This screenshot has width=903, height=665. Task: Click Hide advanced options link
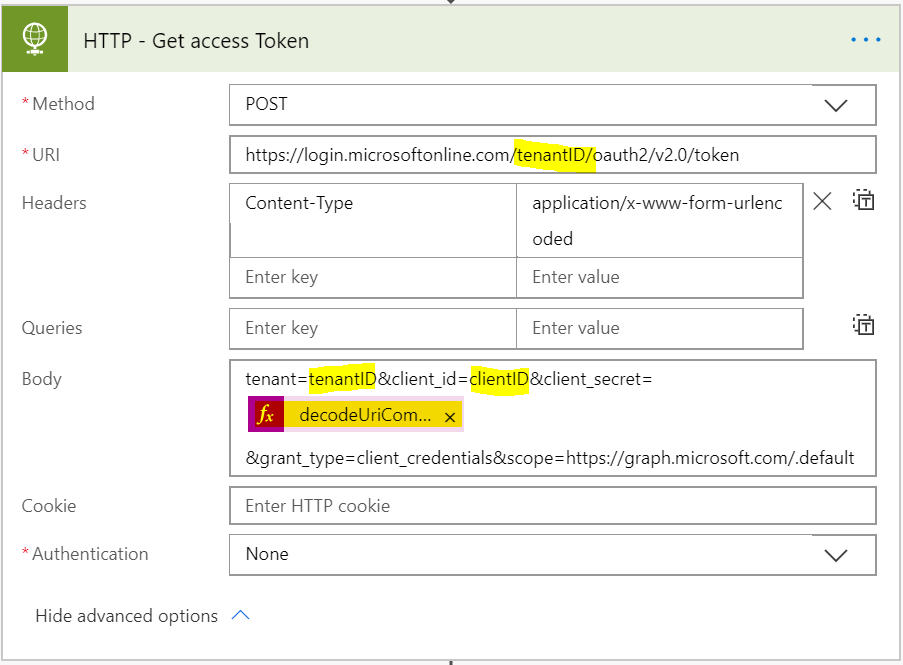[x=126, y=616]
